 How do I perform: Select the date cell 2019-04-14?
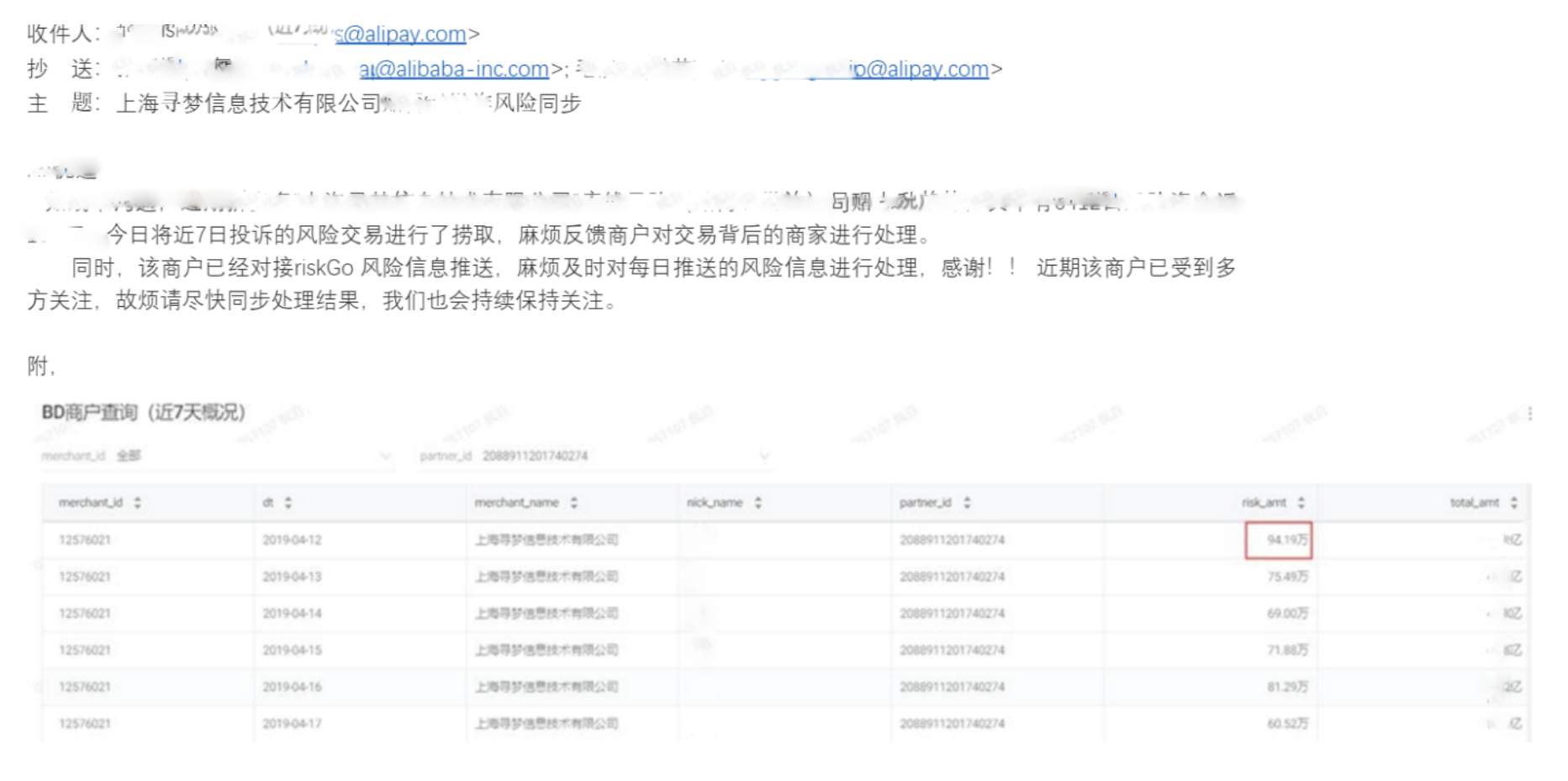coord(292,614)
